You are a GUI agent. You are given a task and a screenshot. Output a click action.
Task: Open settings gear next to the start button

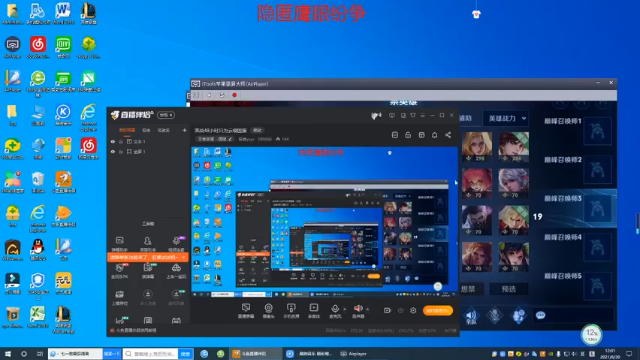point(413,311)
